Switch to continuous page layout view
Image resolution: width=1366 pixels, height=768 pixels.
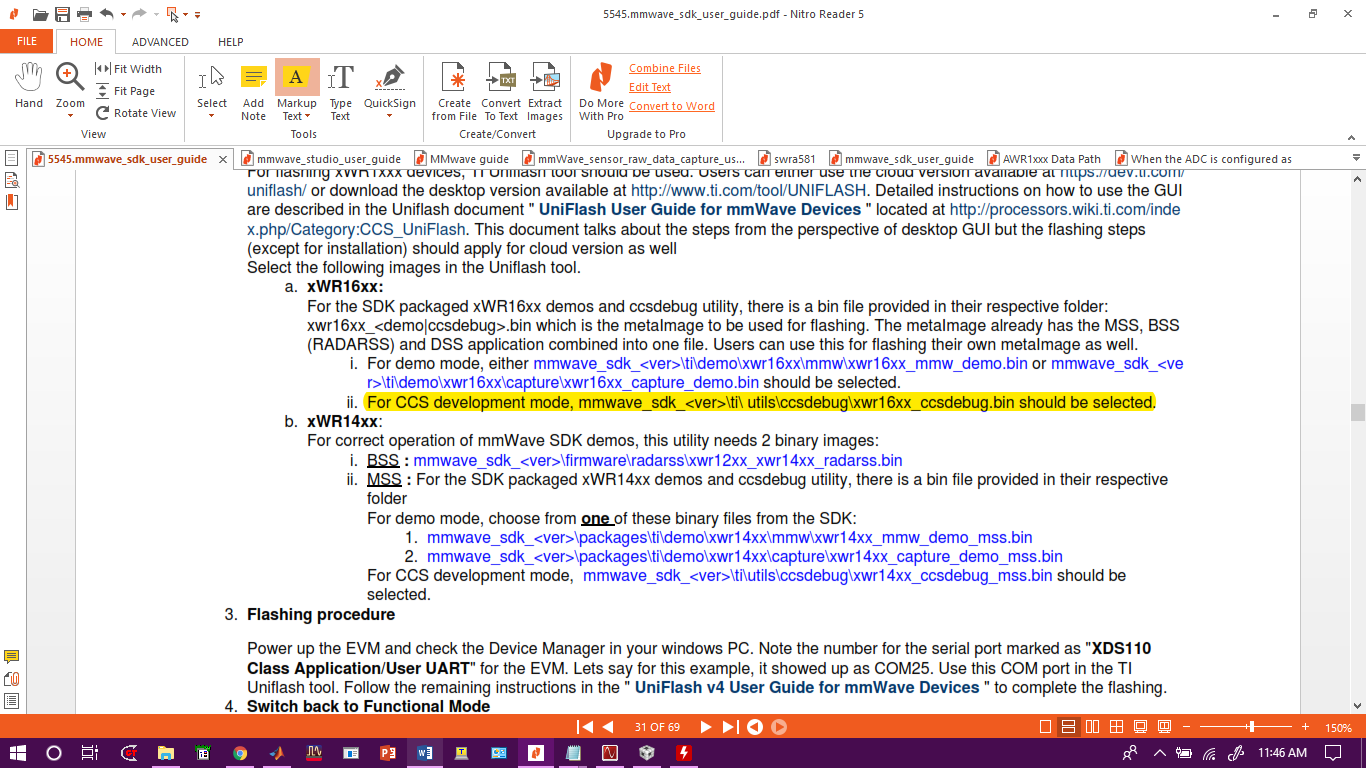point(1068,727)
